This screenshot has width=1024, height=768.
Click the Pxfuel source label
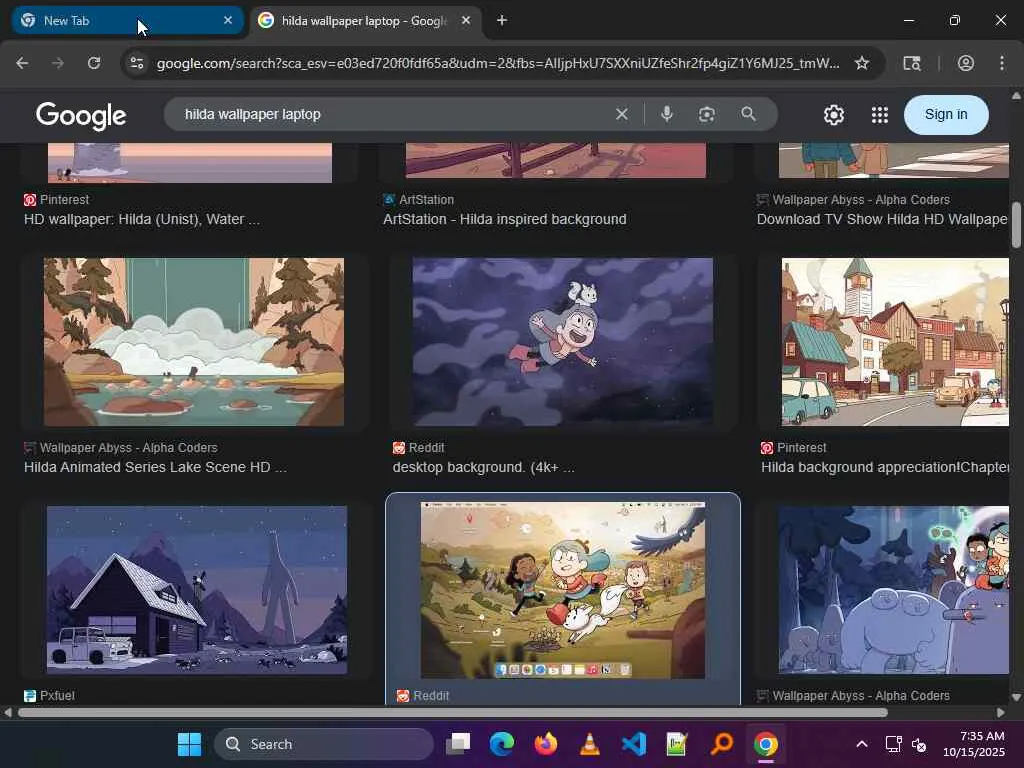(49, 696)
